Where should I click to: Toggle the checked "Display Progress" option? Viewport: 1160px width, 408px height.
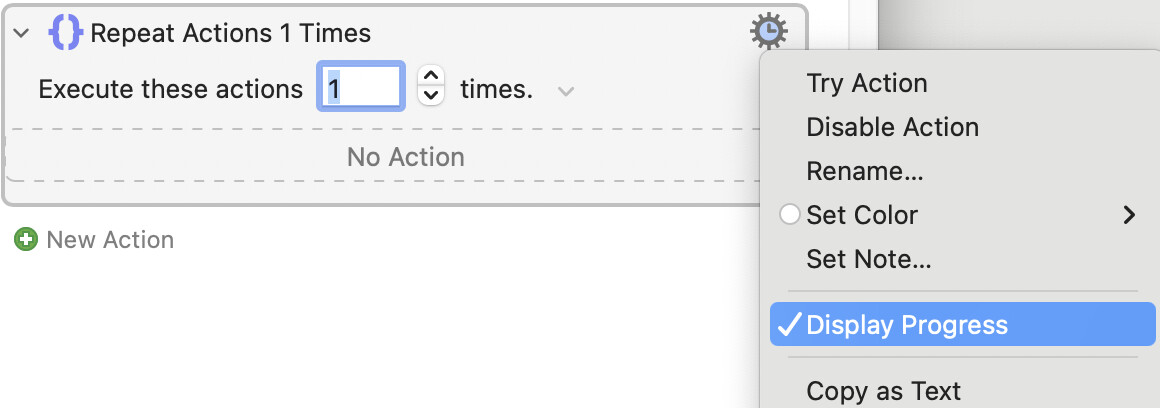click(x=906, y=325)
